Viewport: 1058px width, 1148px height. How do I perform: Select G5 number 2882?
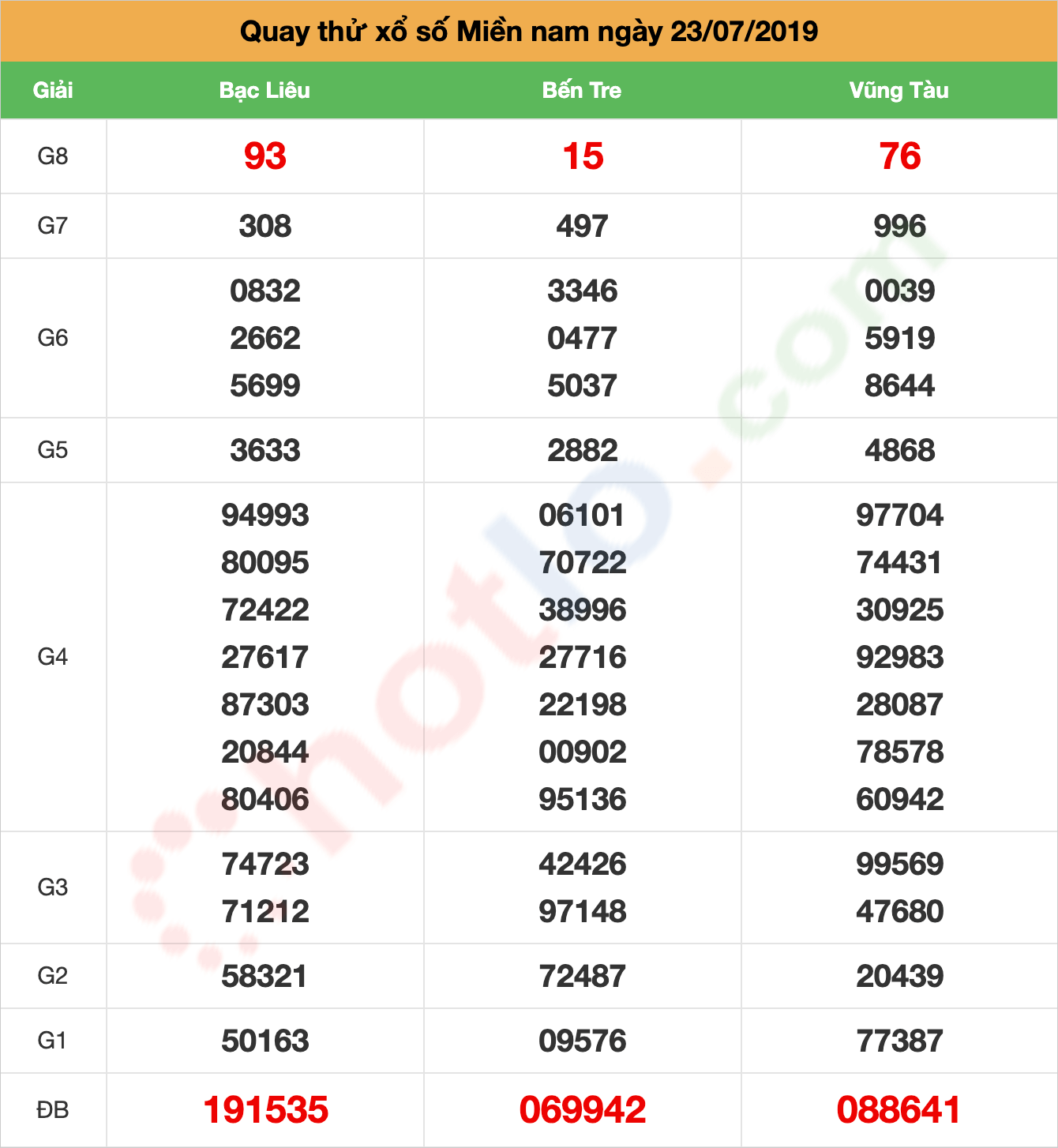click(583, 451)
